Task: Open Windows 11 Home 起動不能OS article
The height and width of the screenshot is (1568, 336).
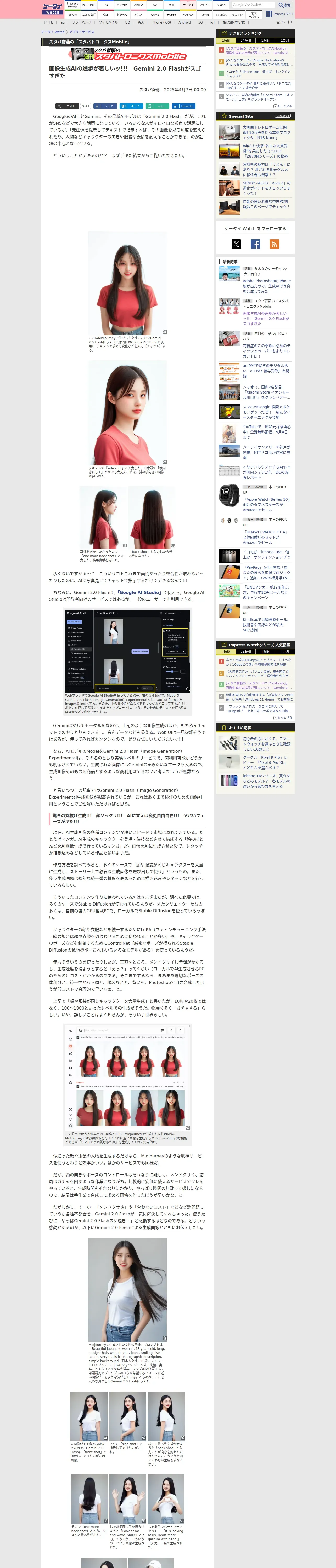Action: (x=259, y=697)
